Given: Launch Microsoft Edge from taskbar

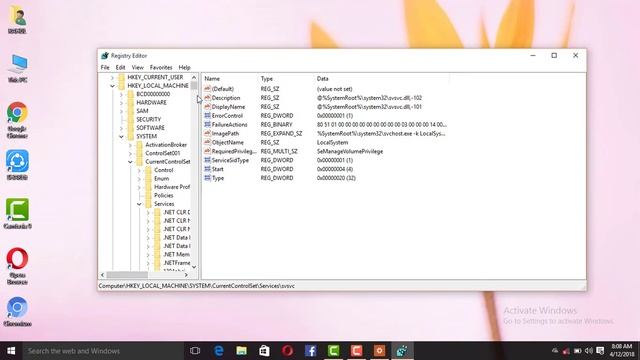Looking at the screenshot, I should [219, 351].
